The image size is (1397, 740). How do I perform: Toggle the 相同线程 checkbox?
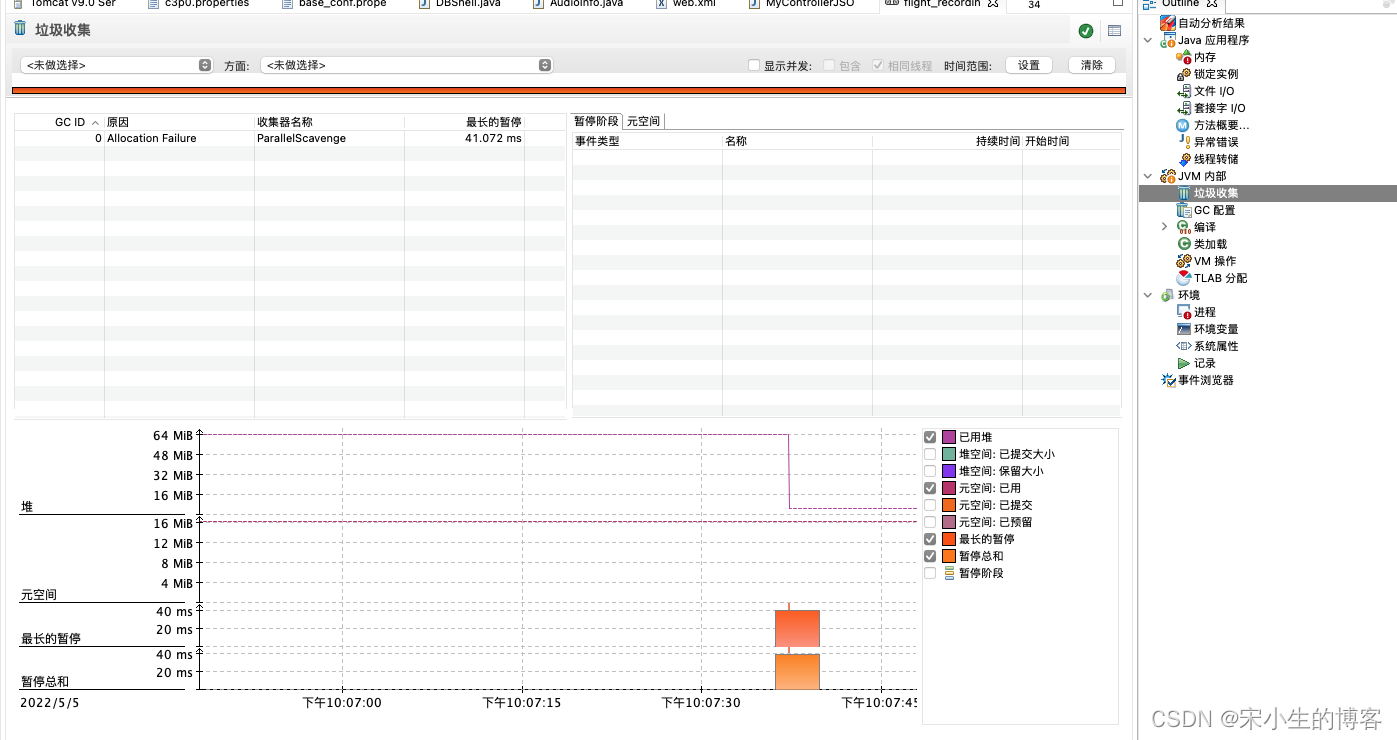pos(878,65)
